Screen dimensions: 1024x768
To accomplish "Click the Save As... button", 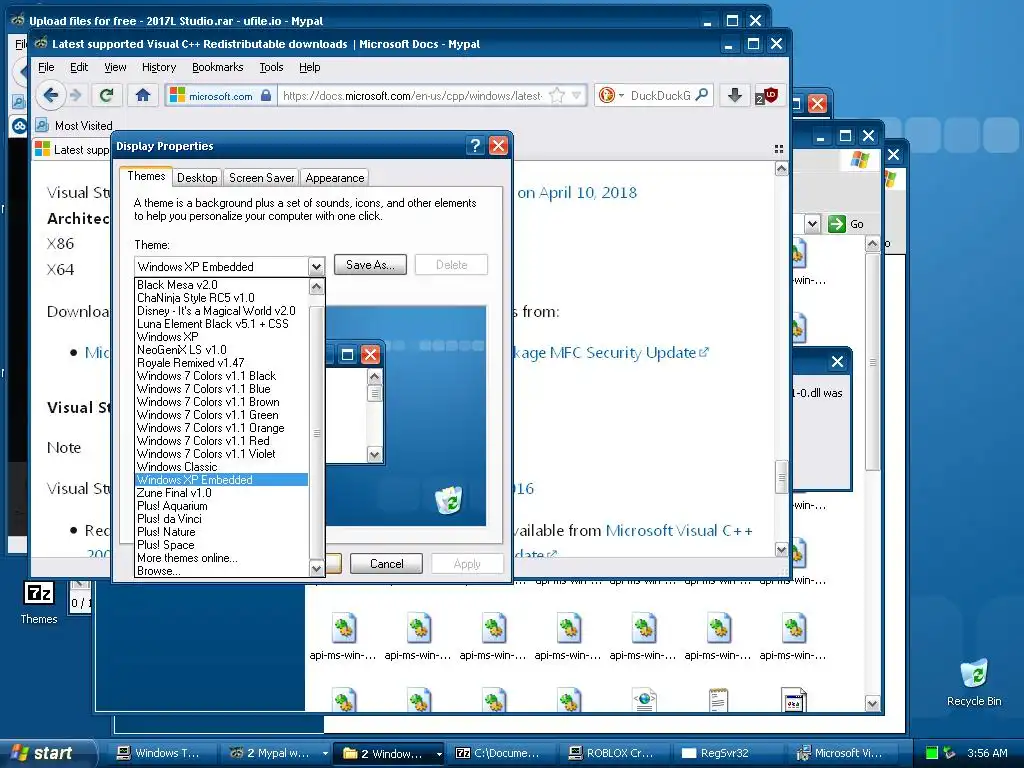I will click(x=370, y=264).
